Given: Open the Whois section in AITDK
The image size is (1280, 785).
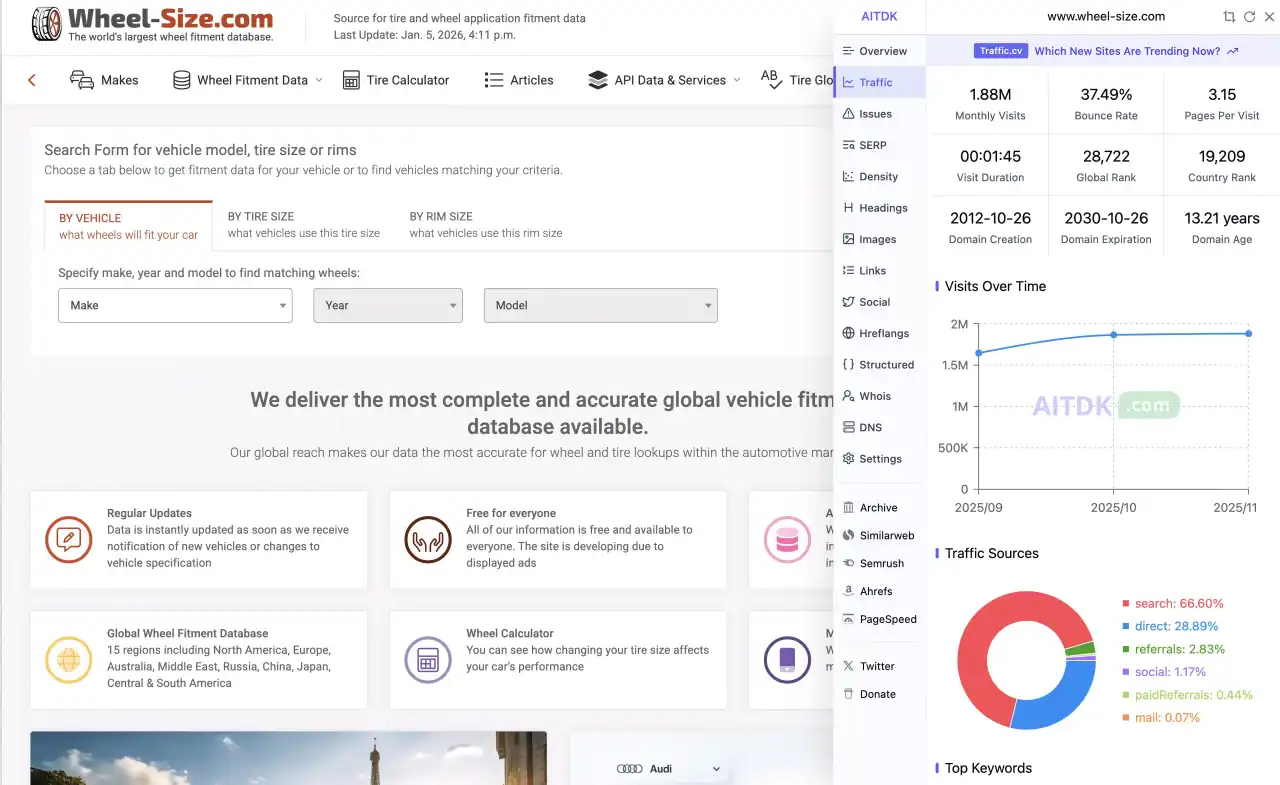Looking at the screenshot, I should tap(879, 396).
